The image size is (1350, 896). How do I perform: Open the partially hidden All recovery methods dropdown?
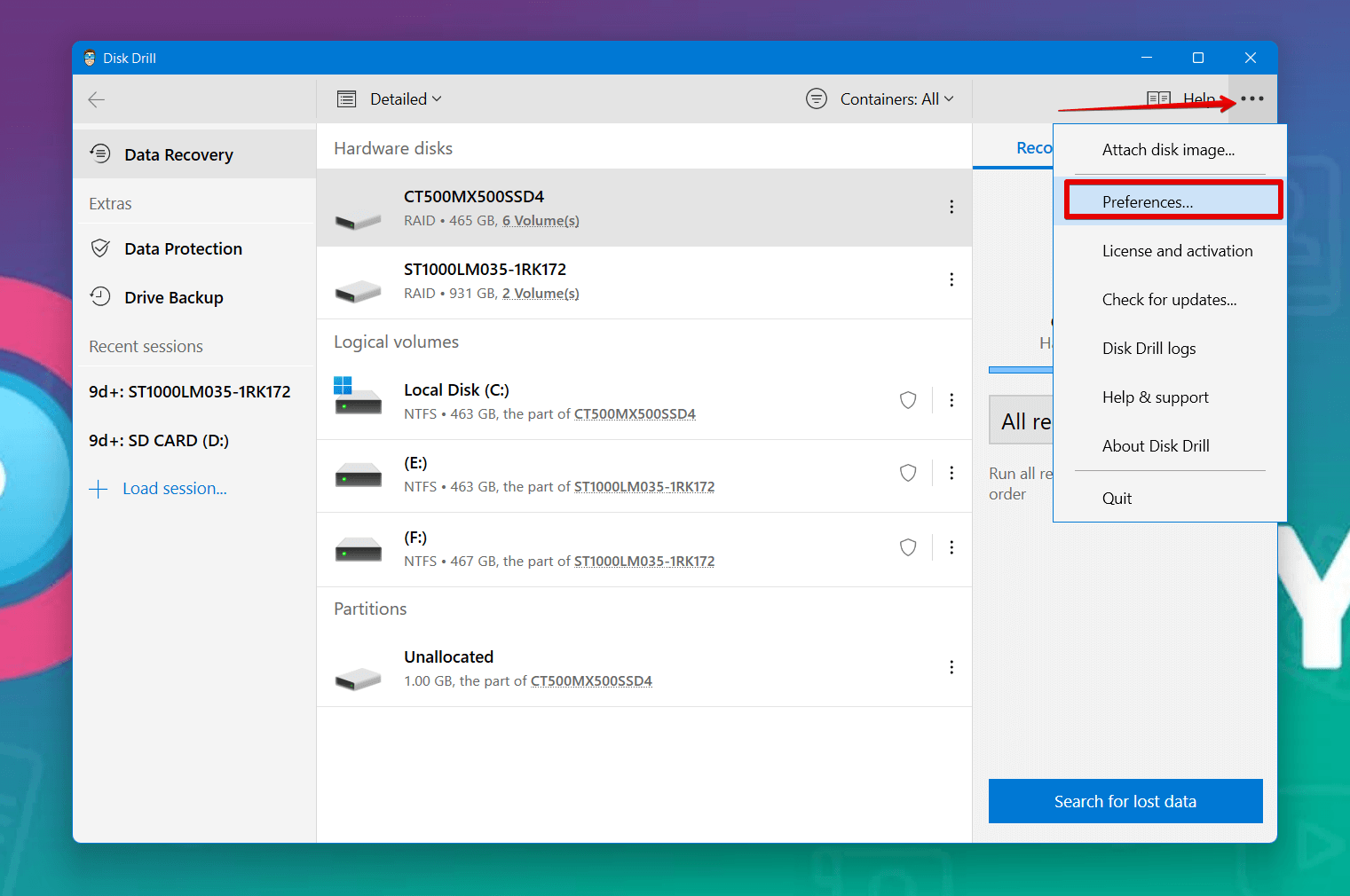click(x=1022, y=420)
